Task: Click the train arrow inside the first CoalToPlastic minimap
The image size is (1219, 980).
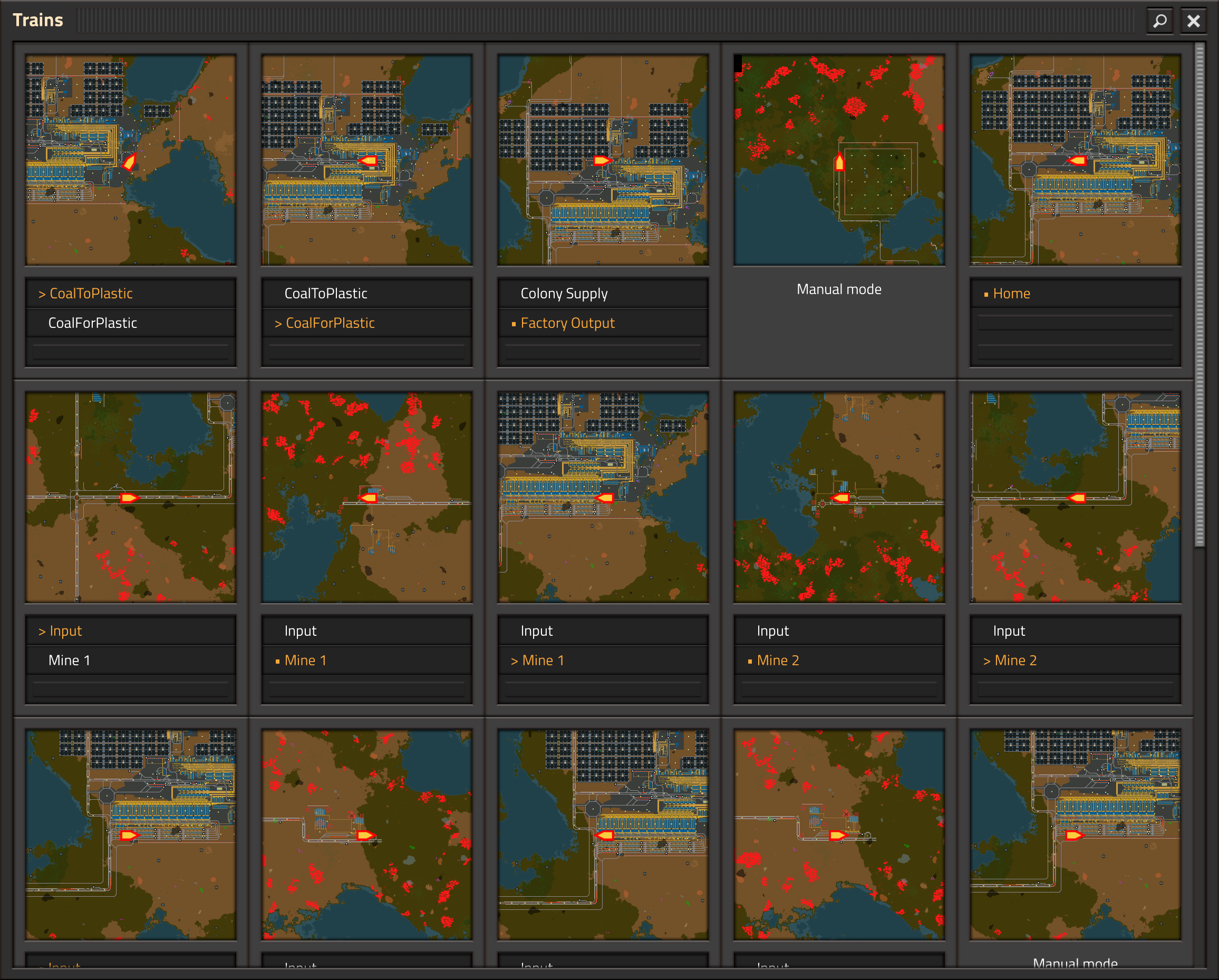Action: pos(130,164)
